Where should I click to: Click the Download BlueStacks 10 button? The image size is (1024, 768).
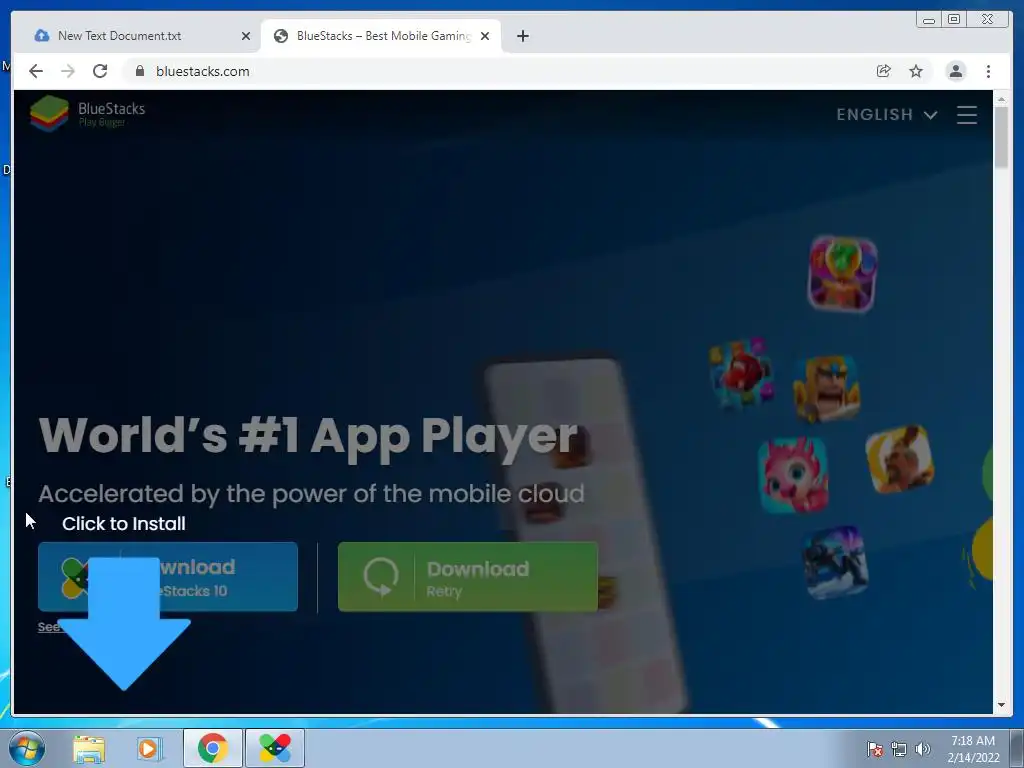(x=168, y=577)
